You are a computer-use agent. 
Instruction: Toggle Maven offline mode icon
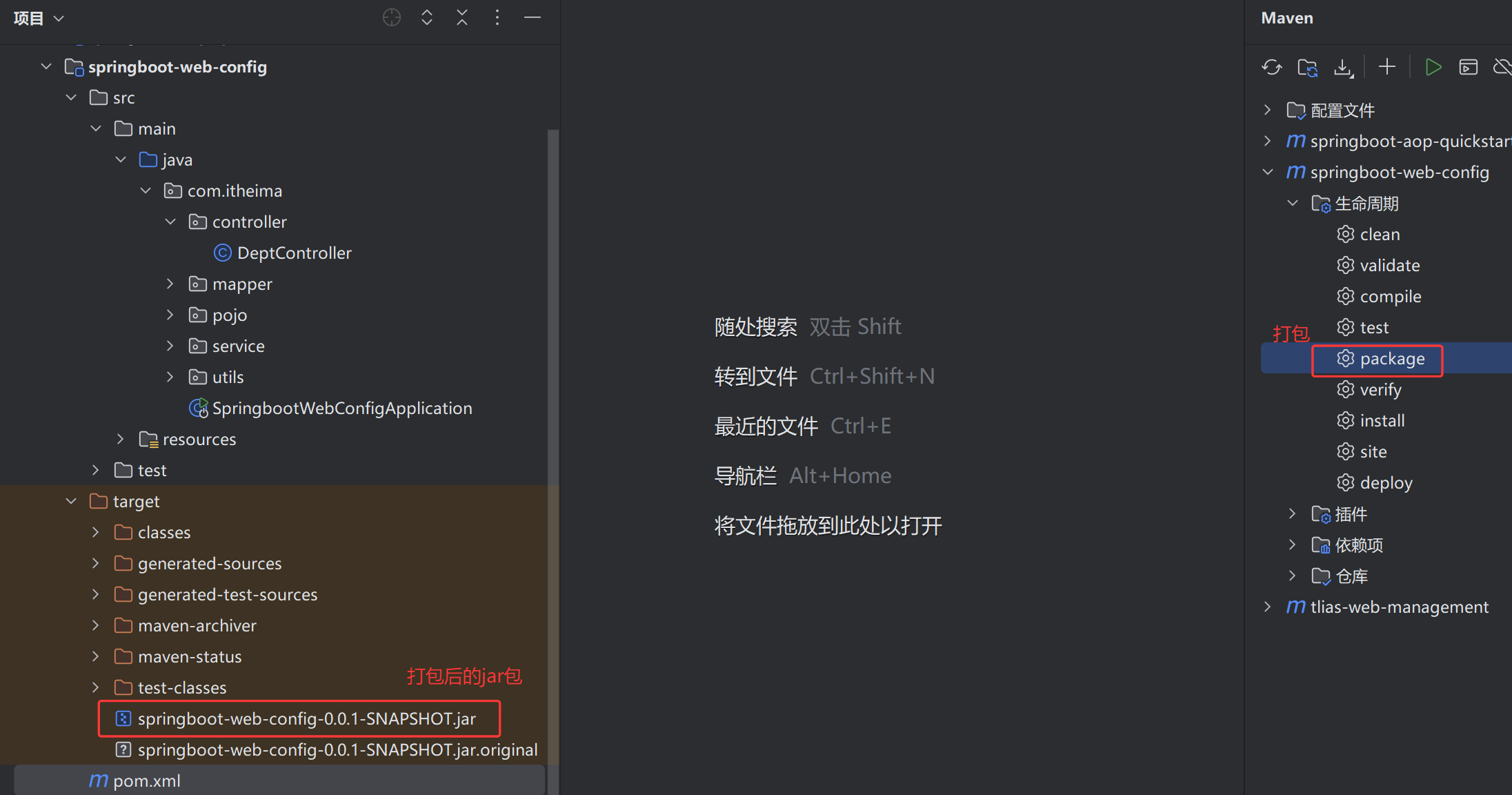pos(1502,67)
